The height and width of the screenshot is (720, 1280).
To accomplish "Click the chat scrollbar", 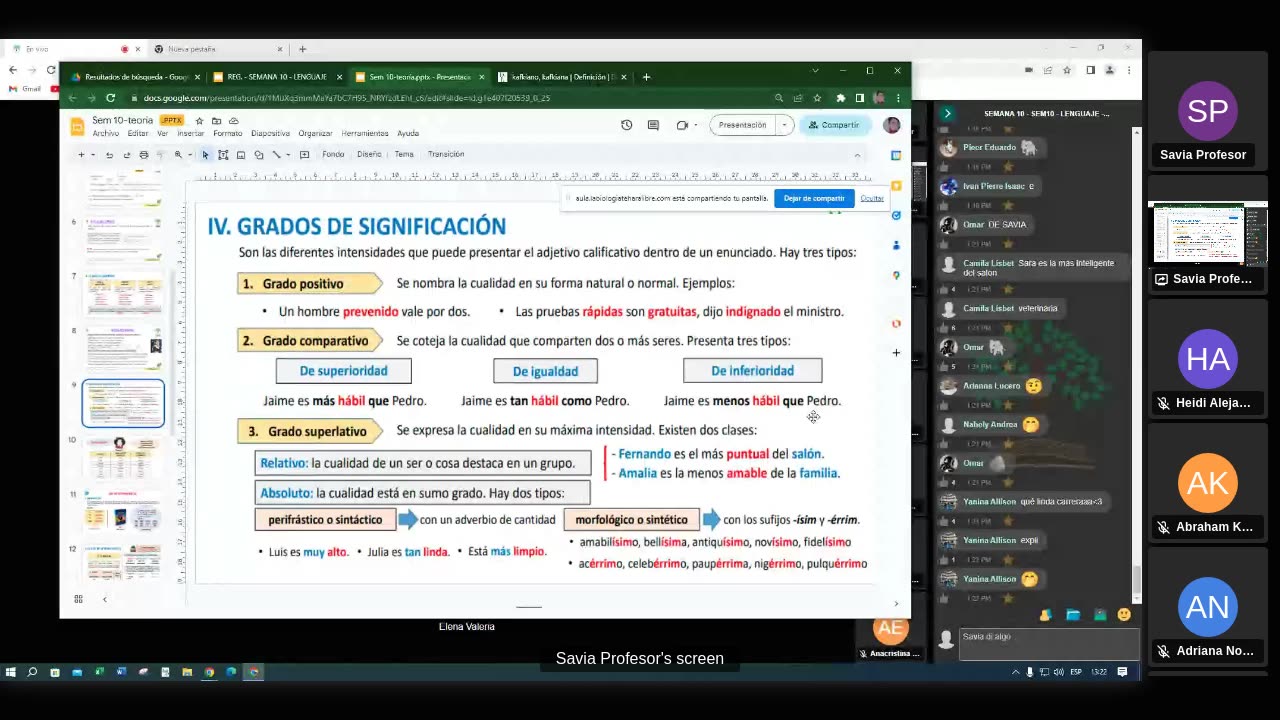I will (1136, 579).
